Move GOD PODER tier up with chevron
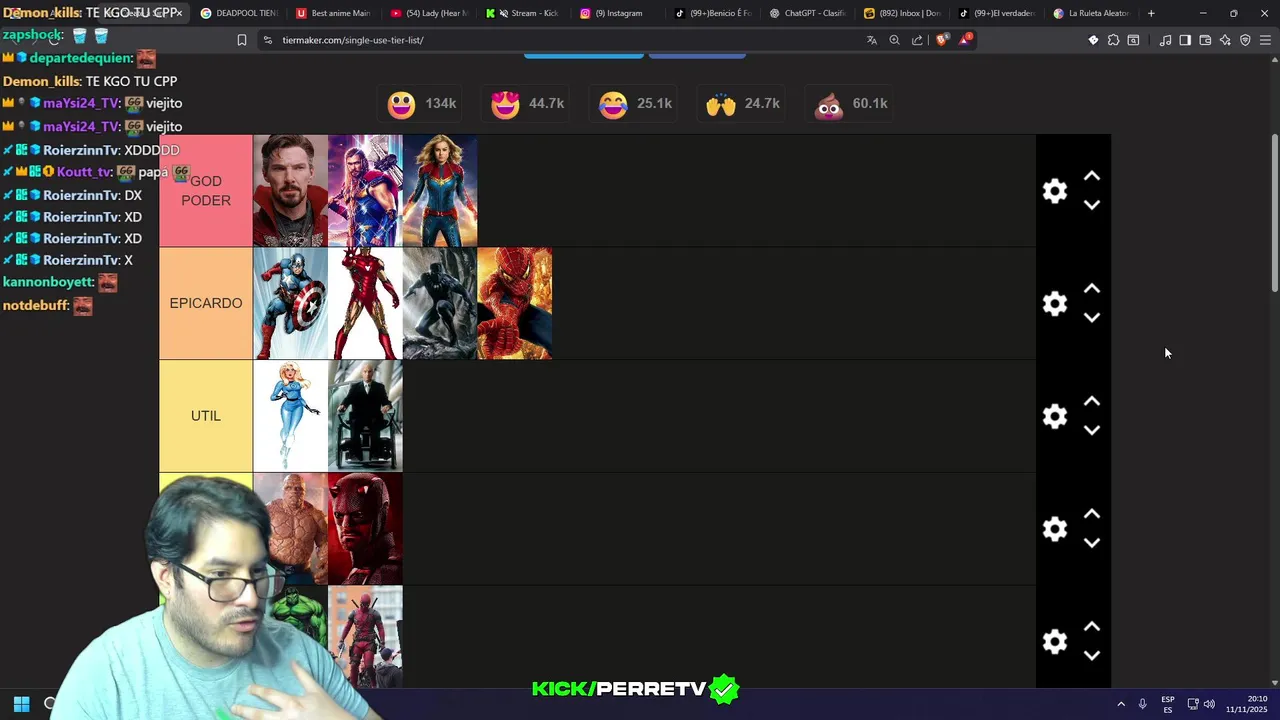1280x720 pixels. coord(1092,176)
